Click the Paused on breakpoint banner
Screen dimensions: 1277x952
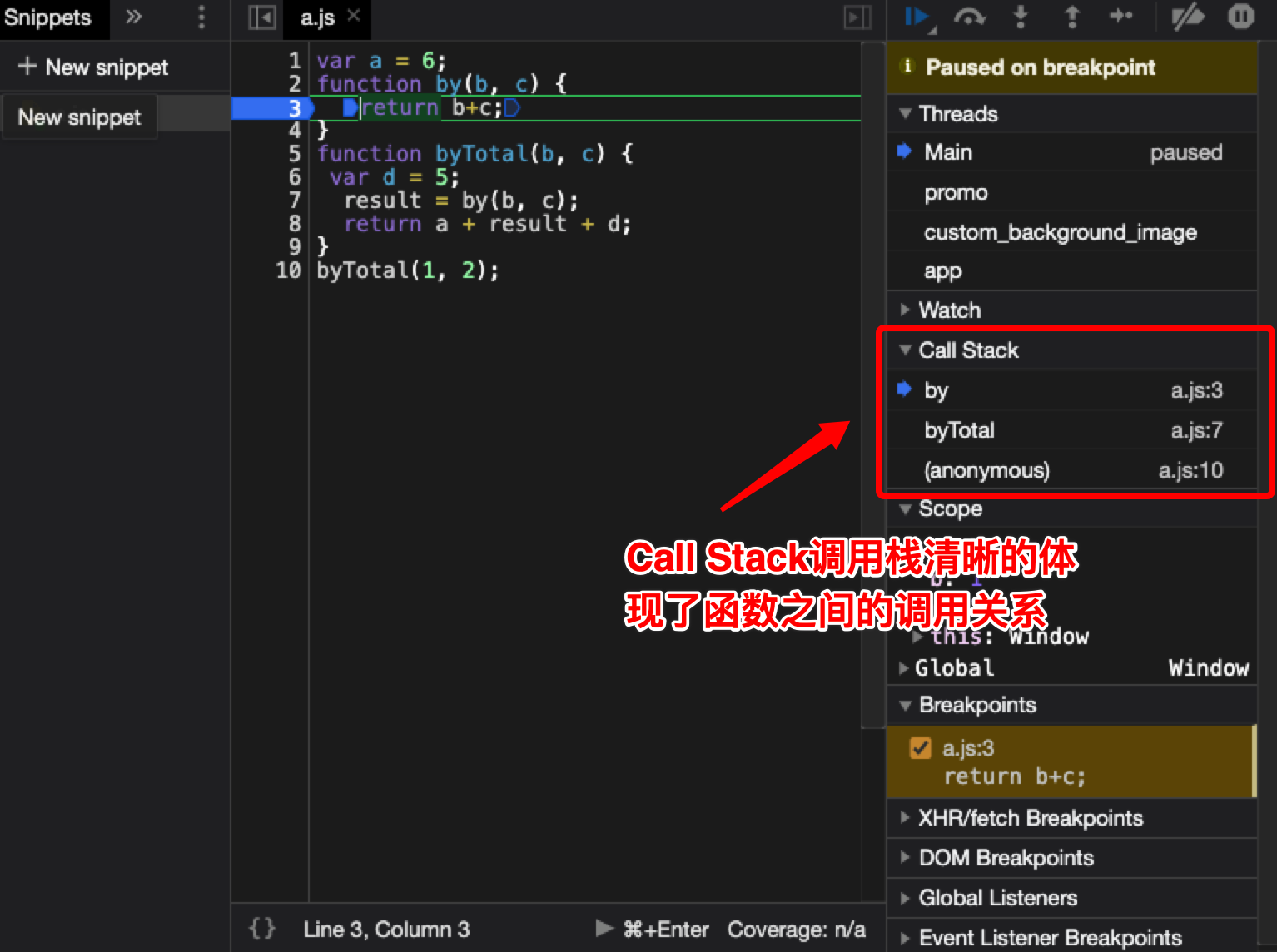point(1071,67)
